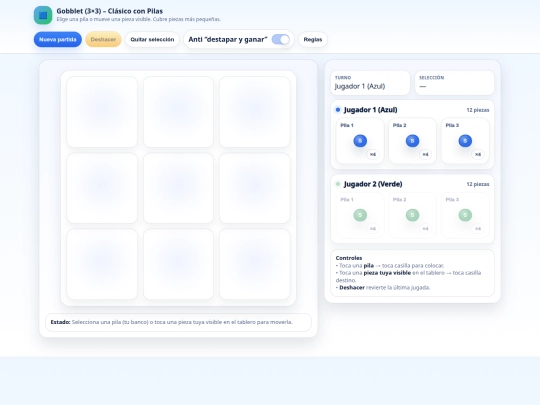Select blue piece in Jugador 1 Pila 1
Viewport: 540px width, 405px height.
coord(360,141)
